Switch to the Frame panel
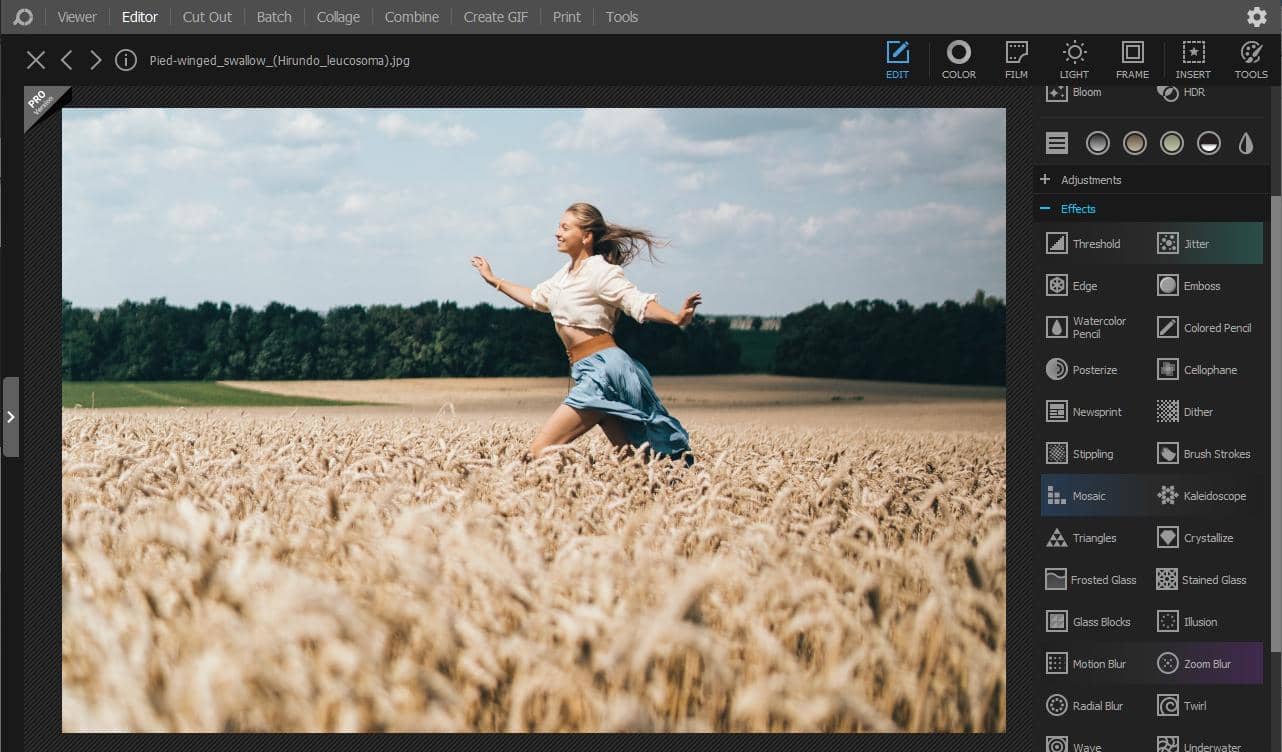The image size is (1282, 752). pos(1131,59)
